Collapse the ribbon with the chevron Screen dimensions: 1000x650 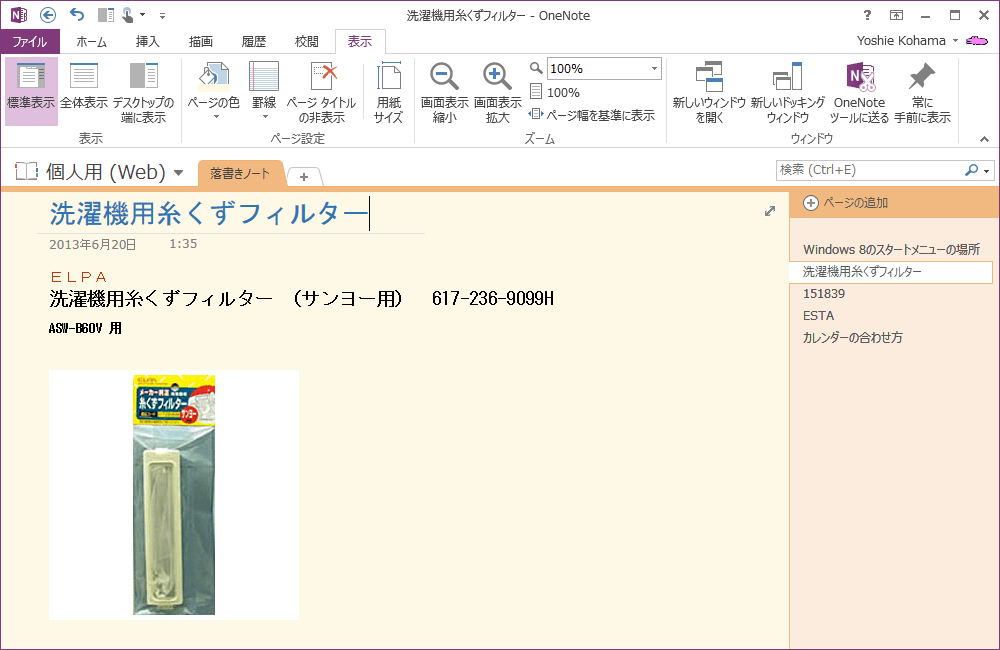pyautogui.click(x=984, y=138)
